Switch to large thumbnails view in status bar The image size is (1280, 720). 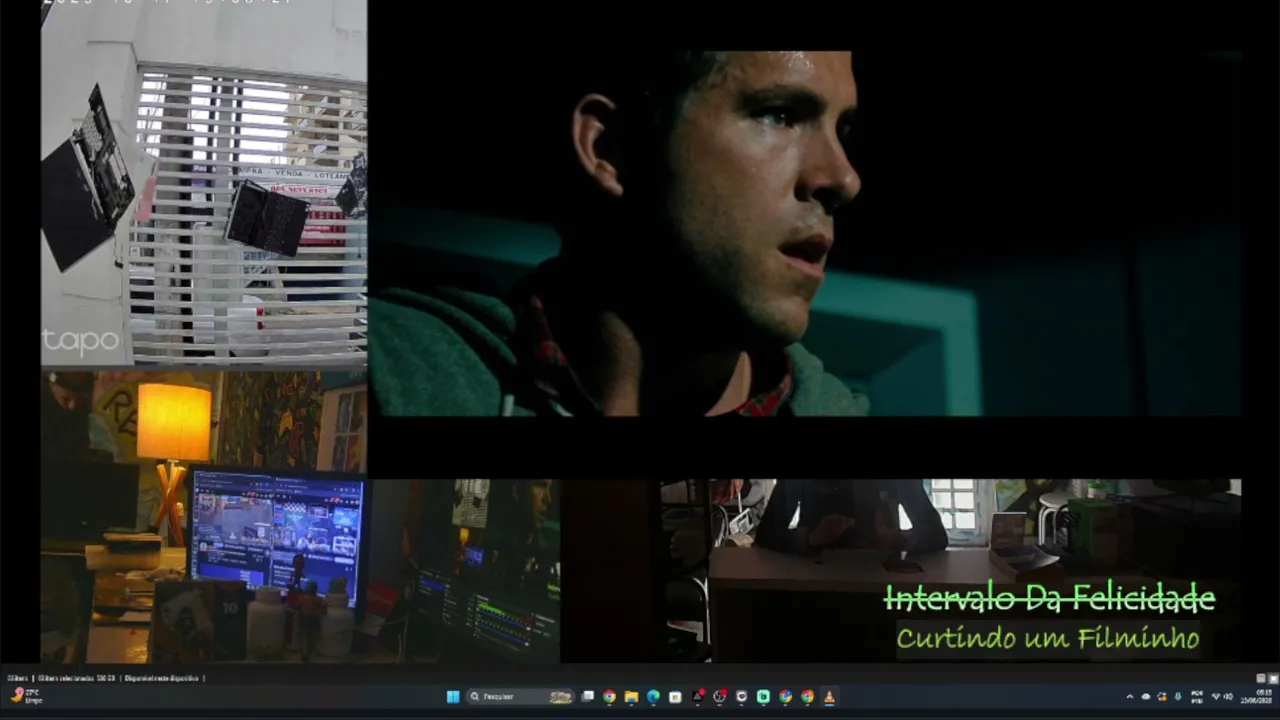1272,678
